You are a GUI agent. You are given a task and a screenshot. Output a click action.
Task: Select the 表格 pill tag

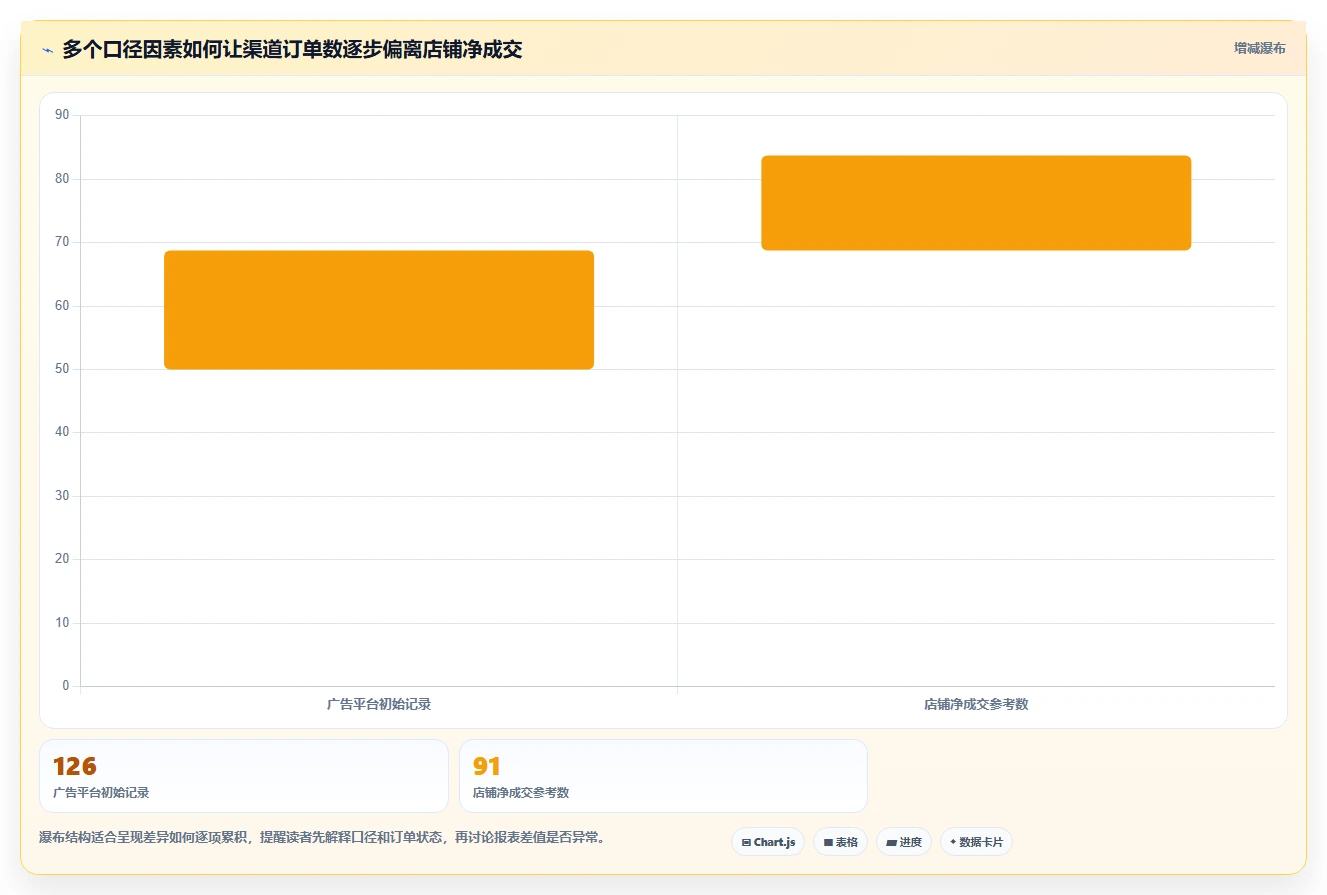point(841,842)
